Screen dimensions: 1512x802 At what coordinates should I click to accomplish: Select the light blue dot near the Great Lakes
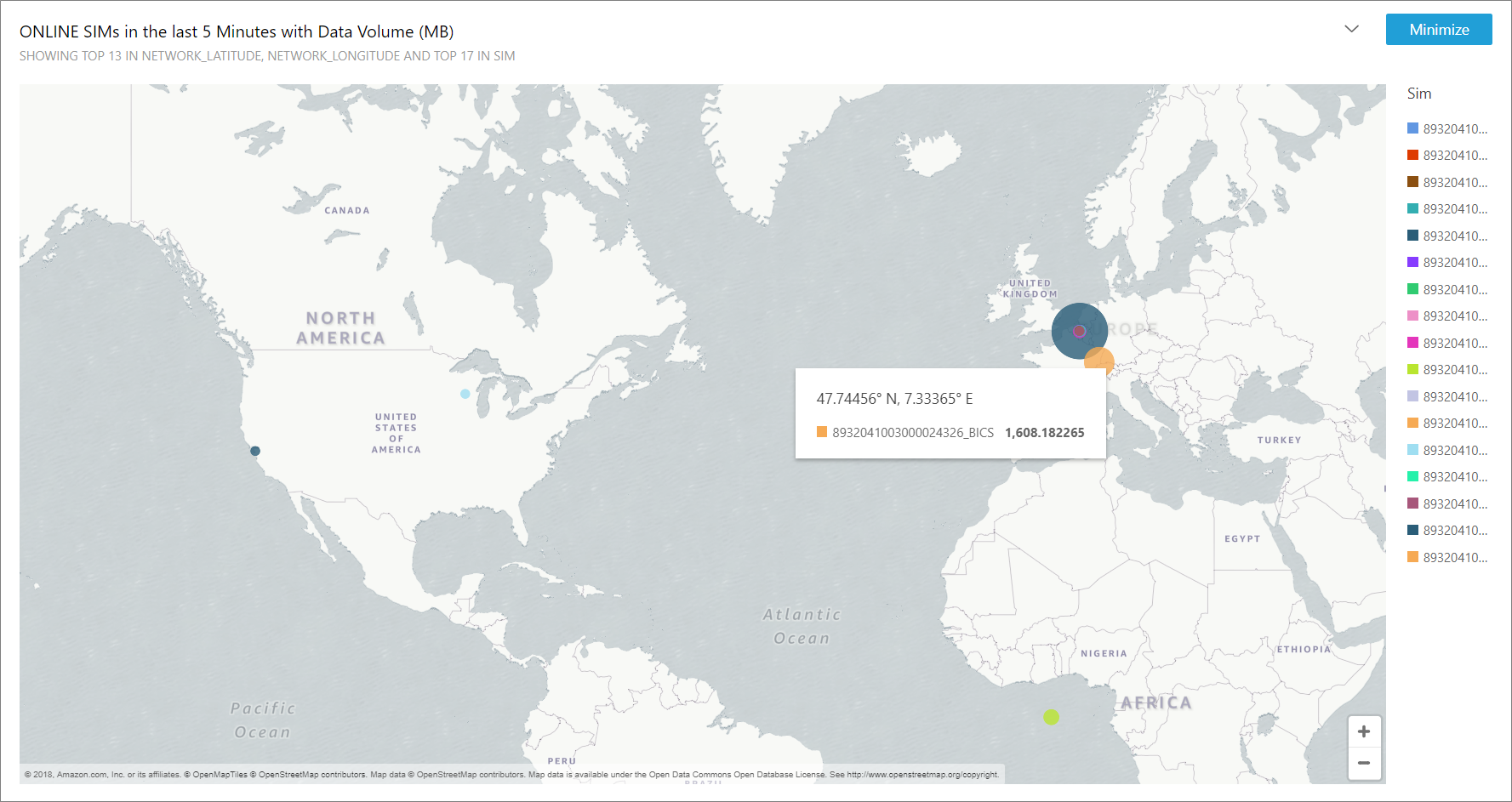[465, 394]
